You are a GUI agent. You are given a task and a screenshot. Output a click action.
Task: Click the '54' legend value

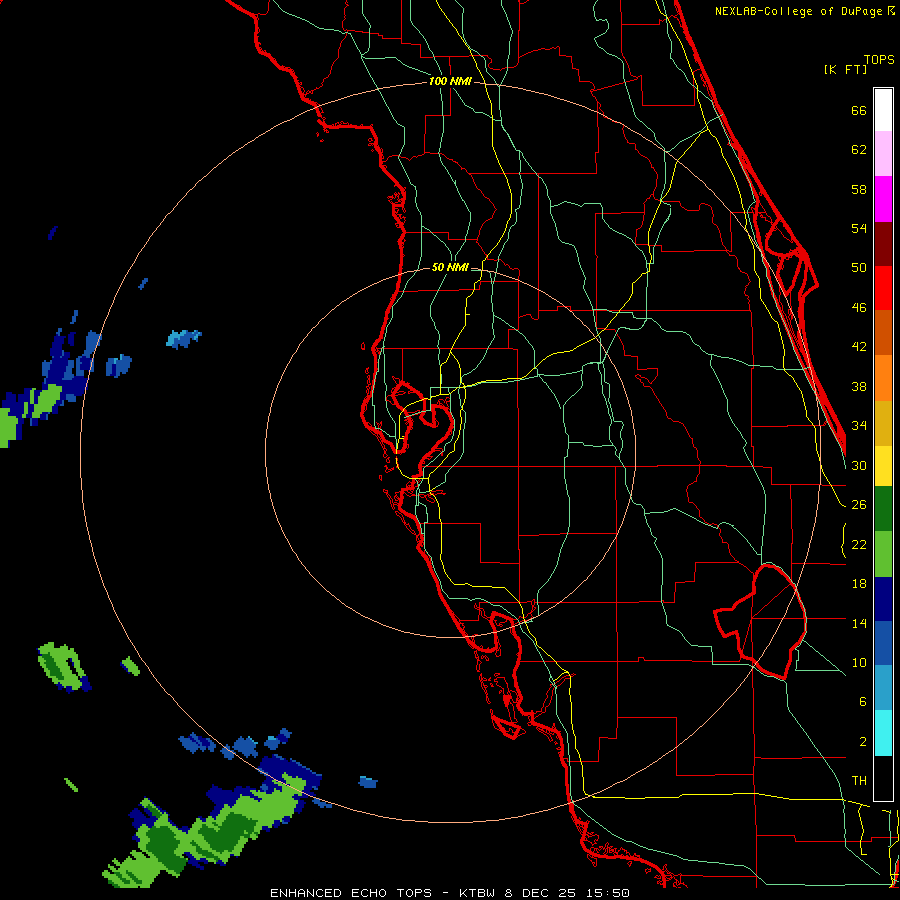point(859,228)
